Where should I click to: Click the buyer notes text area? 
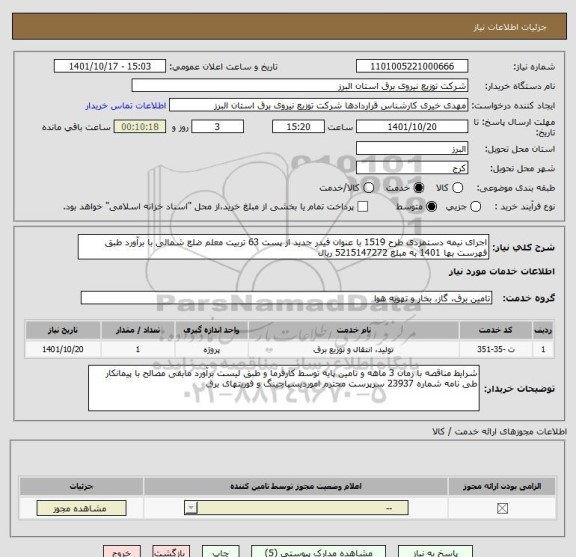pos(284,388)
